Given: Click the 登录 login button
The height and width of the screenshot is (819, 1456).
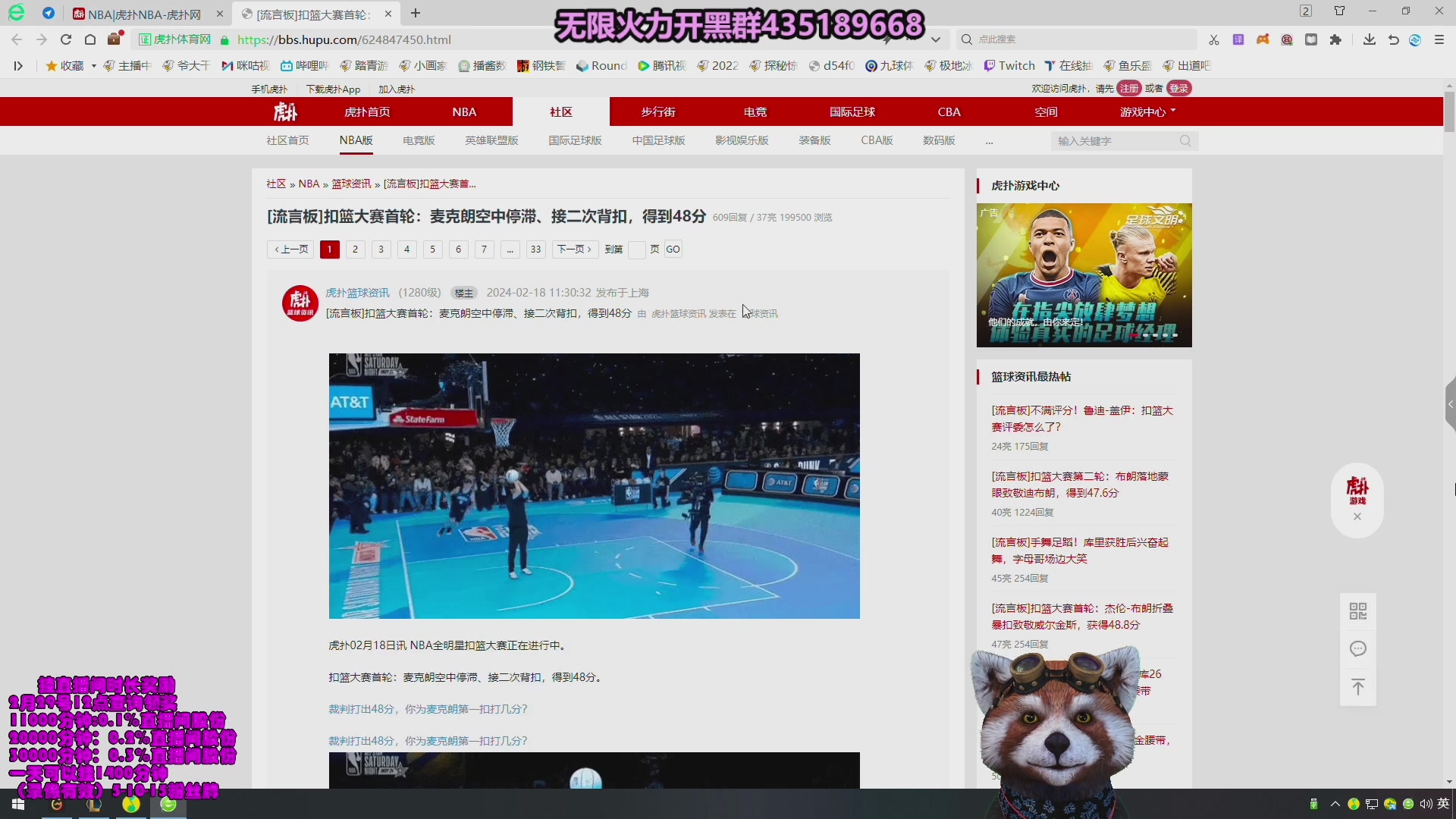Looking at the screenshot, I should click(x=1178, y=89).
